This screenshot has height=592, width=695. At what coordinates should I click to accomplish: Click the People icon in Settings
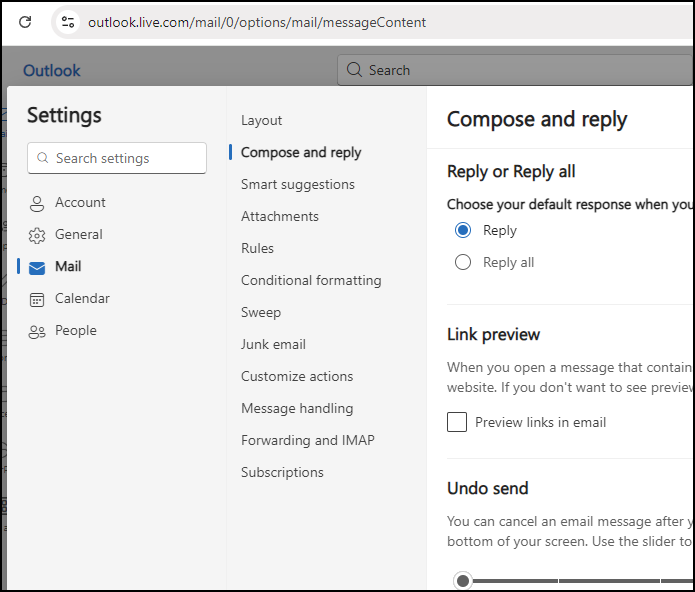point(37,331)
